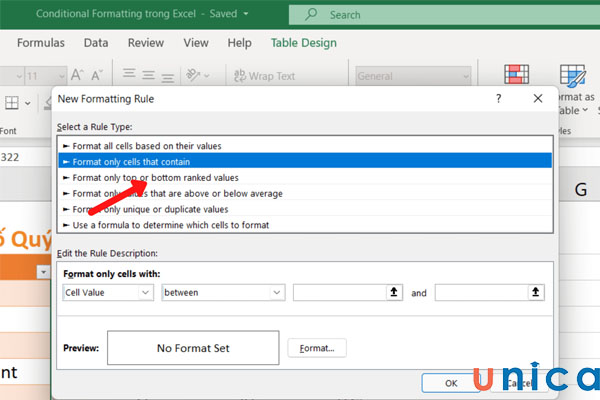Click the Increase Font Size icon

78,76
